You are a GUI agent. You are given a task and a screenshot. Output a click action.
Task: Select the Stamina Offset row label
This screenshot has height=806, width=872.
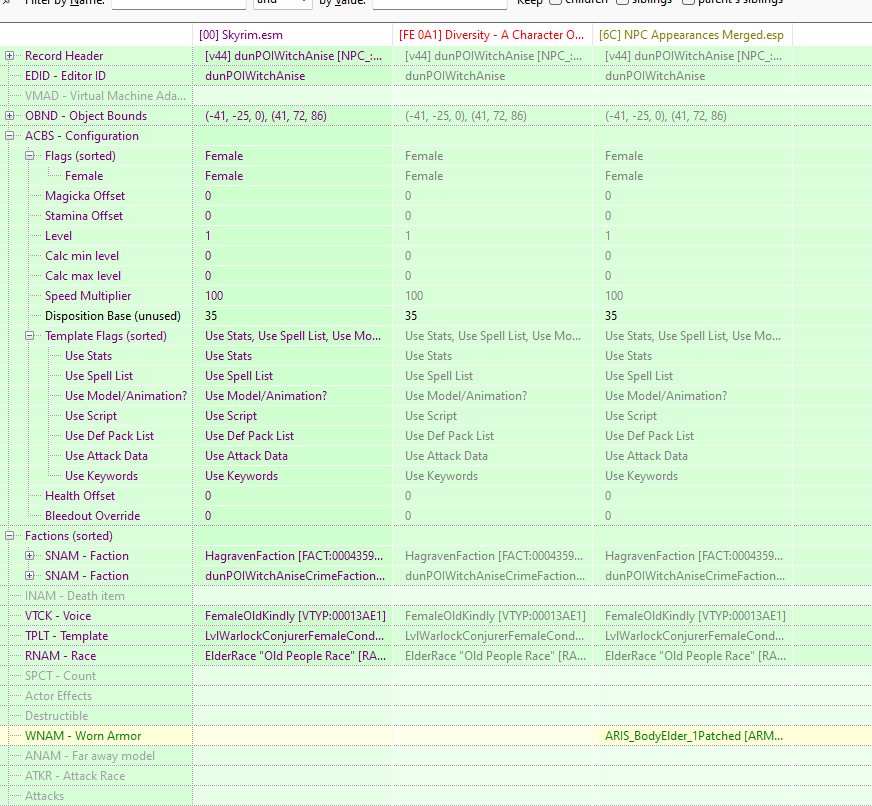point(83,216)
